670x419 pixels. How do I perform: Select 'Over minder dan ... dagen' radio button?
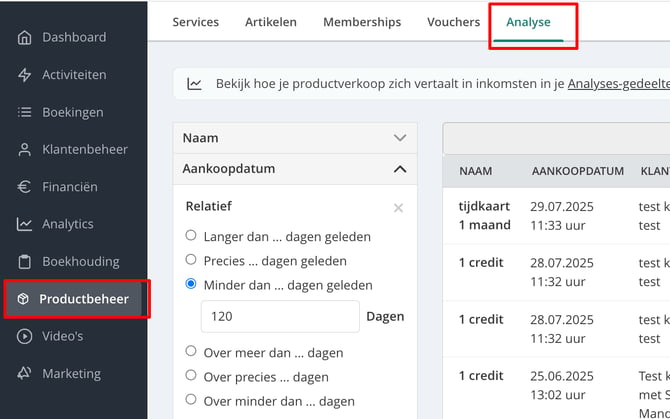click(x=191, y=399)
